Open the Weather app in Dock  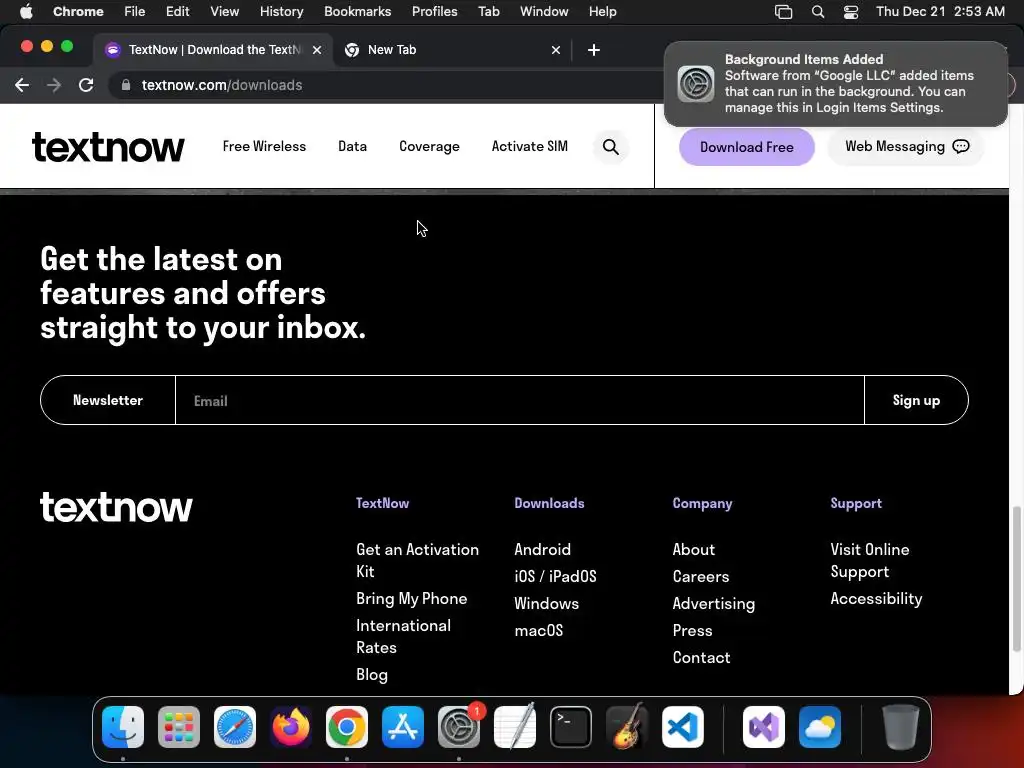point(820,727)
